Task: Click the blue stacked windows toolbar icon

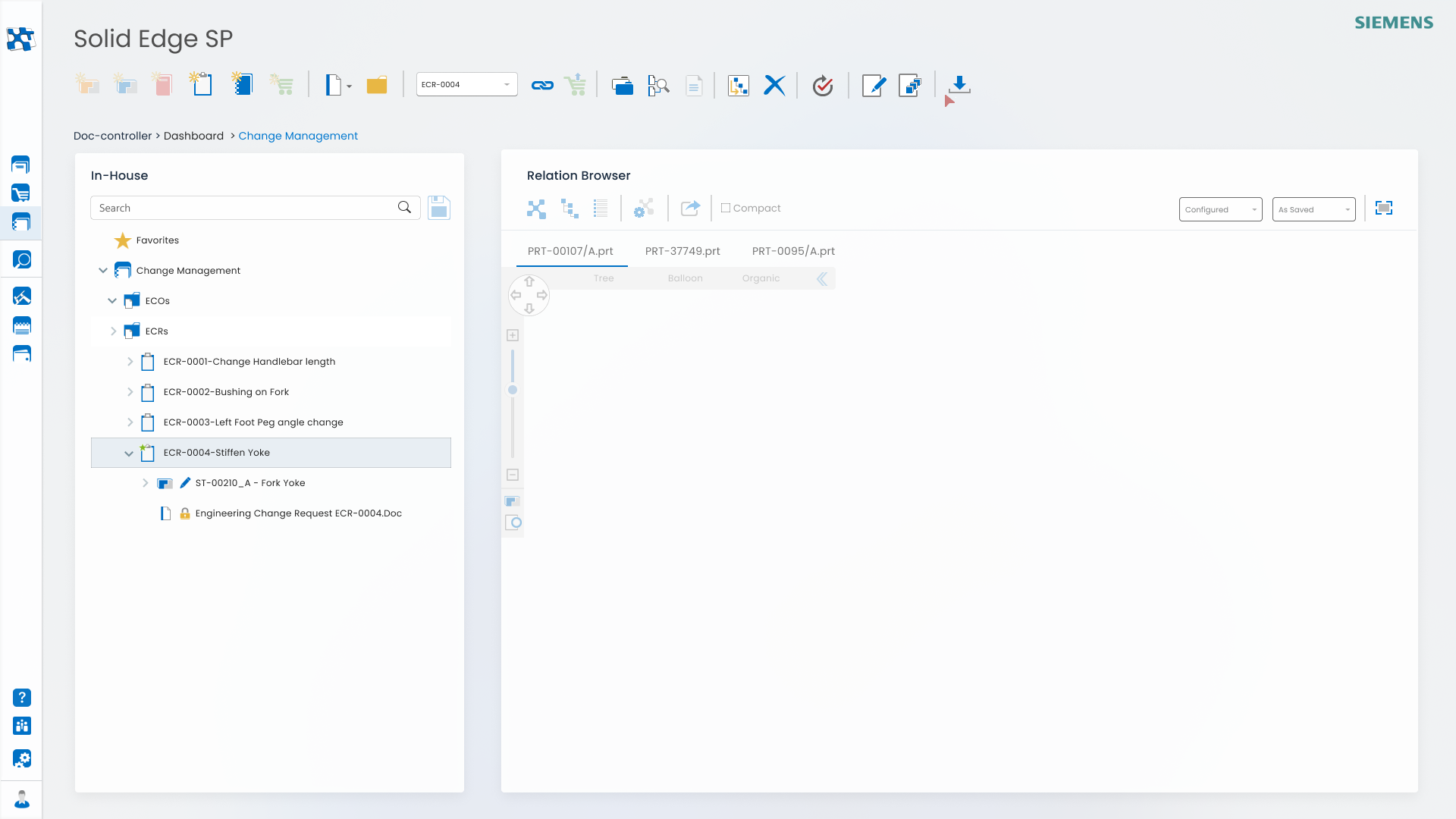Action: pyautogui.click(x=622, y=85)
